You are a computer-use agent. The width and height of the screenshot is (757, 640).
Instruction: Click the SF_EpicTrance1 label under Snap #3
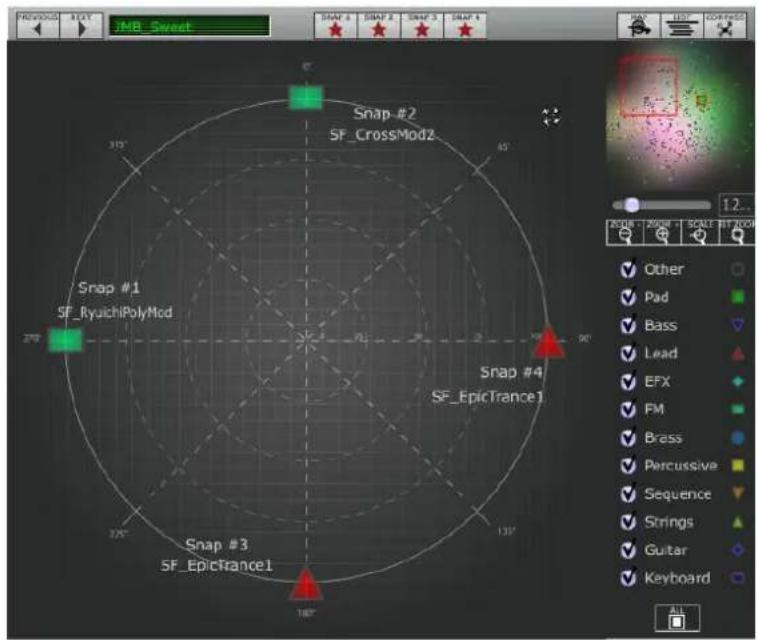pos(216,566)
